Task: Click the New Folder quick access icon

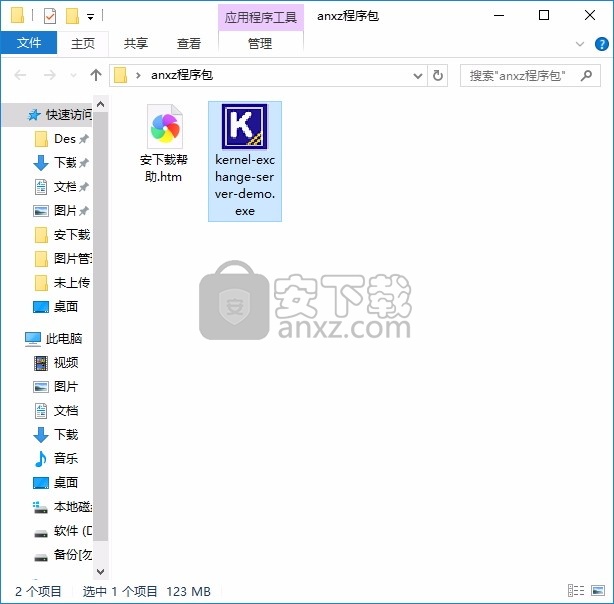Action: pyautogui.click(x=72, y=16)
